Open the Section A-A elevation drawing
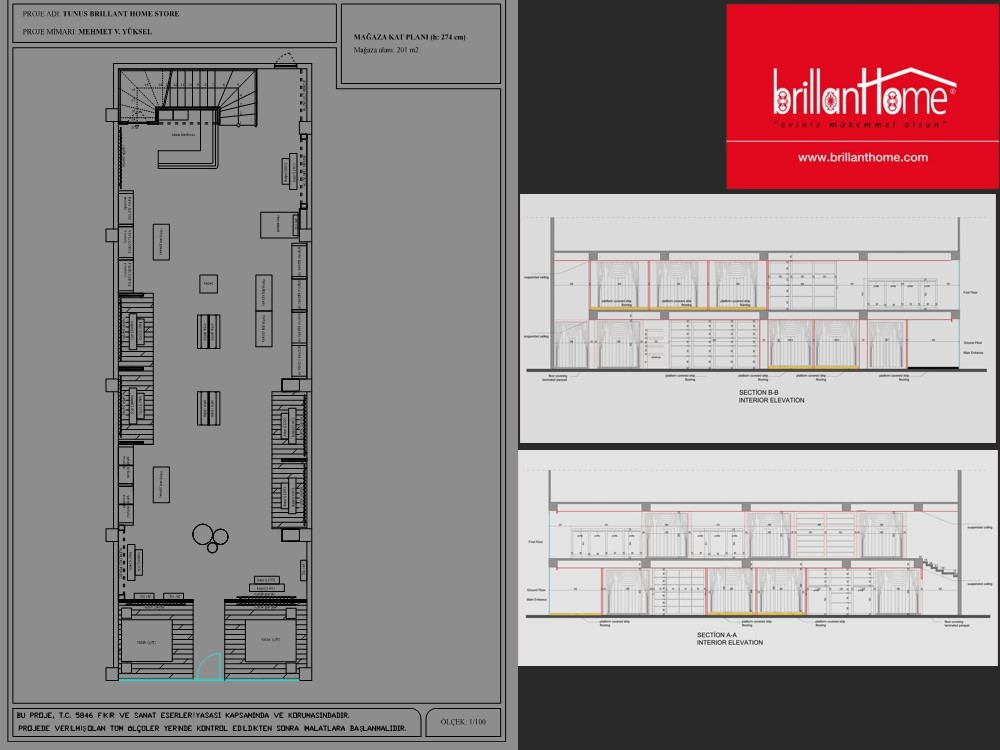 [x=758, y=558]
